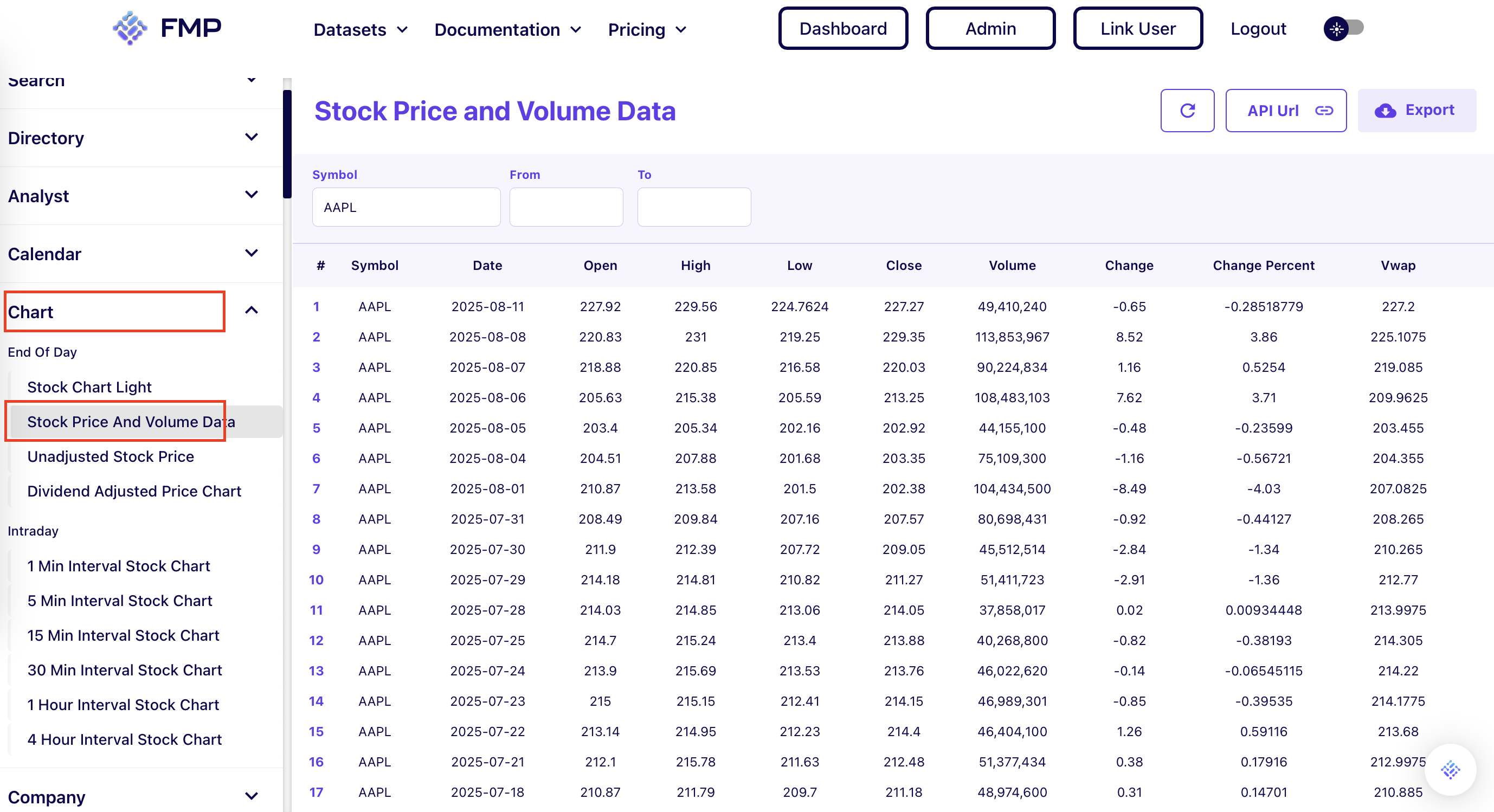Click the Close column header
This screenshot has width=1494, height=812.
[904, 265]
